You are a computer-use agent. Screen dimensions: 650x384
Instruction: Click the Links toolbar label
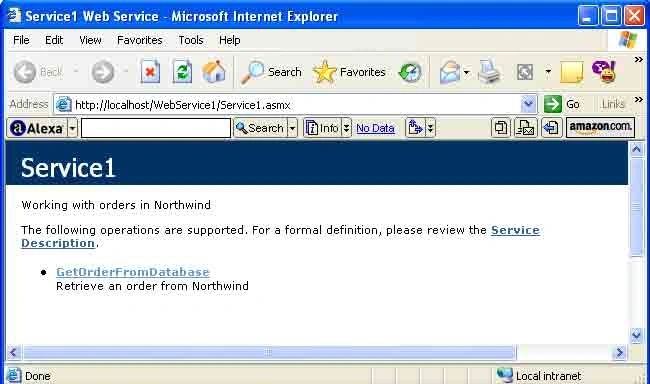pos(613,104)
